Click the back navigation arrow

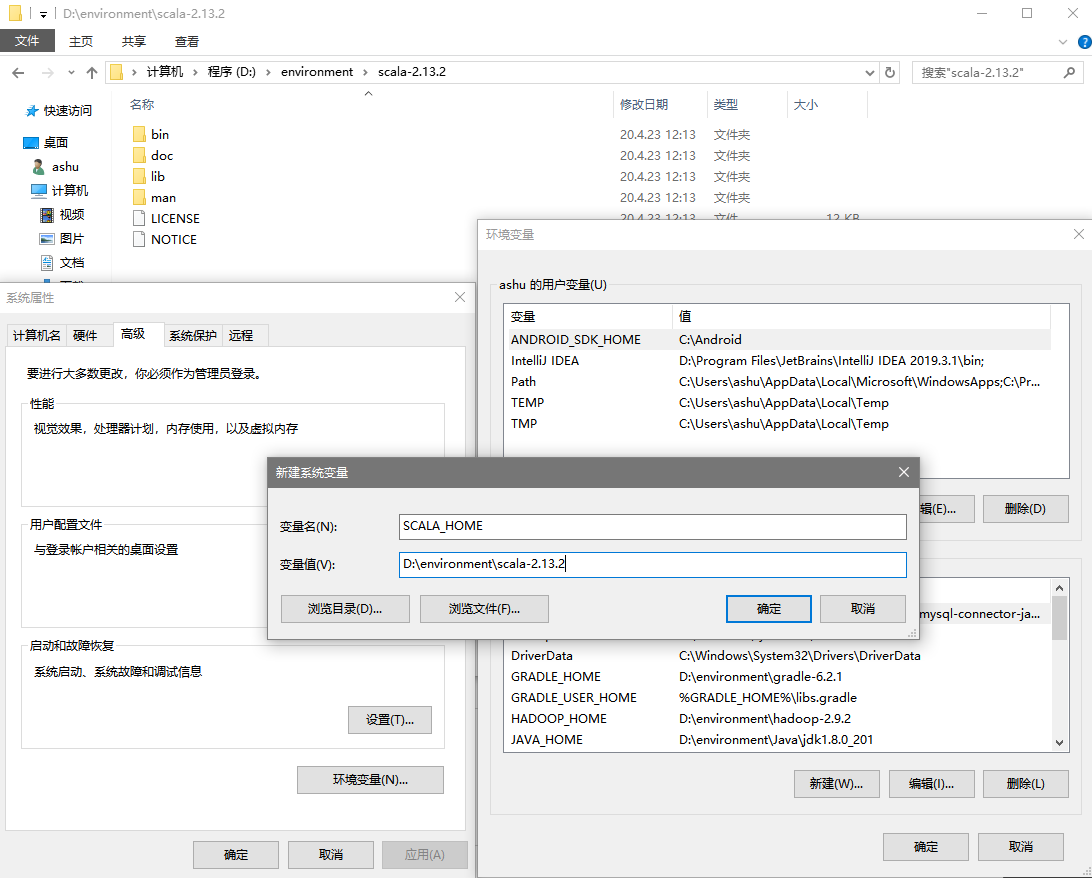pyautogui.click(x=20, y=71)
